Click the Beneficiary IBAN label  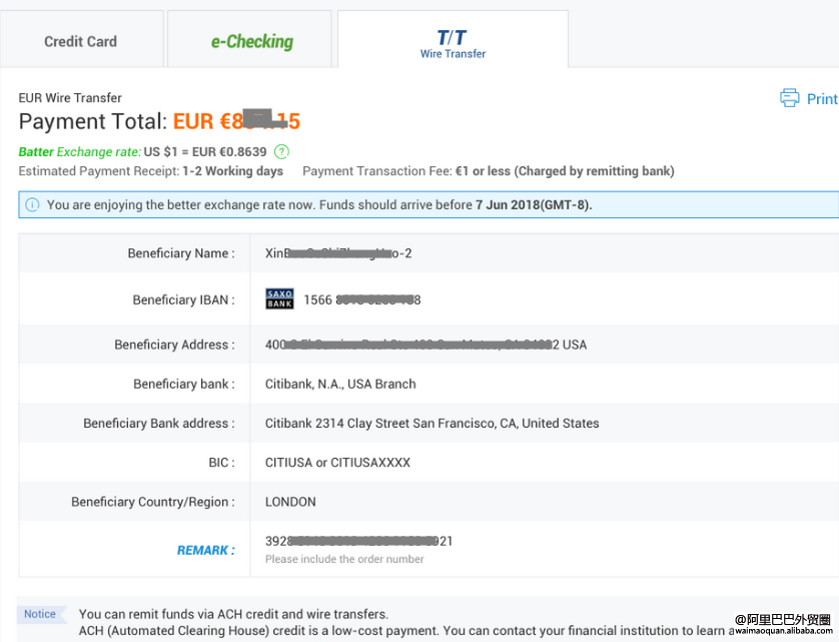pyautogui.click(x=184, y=300)
